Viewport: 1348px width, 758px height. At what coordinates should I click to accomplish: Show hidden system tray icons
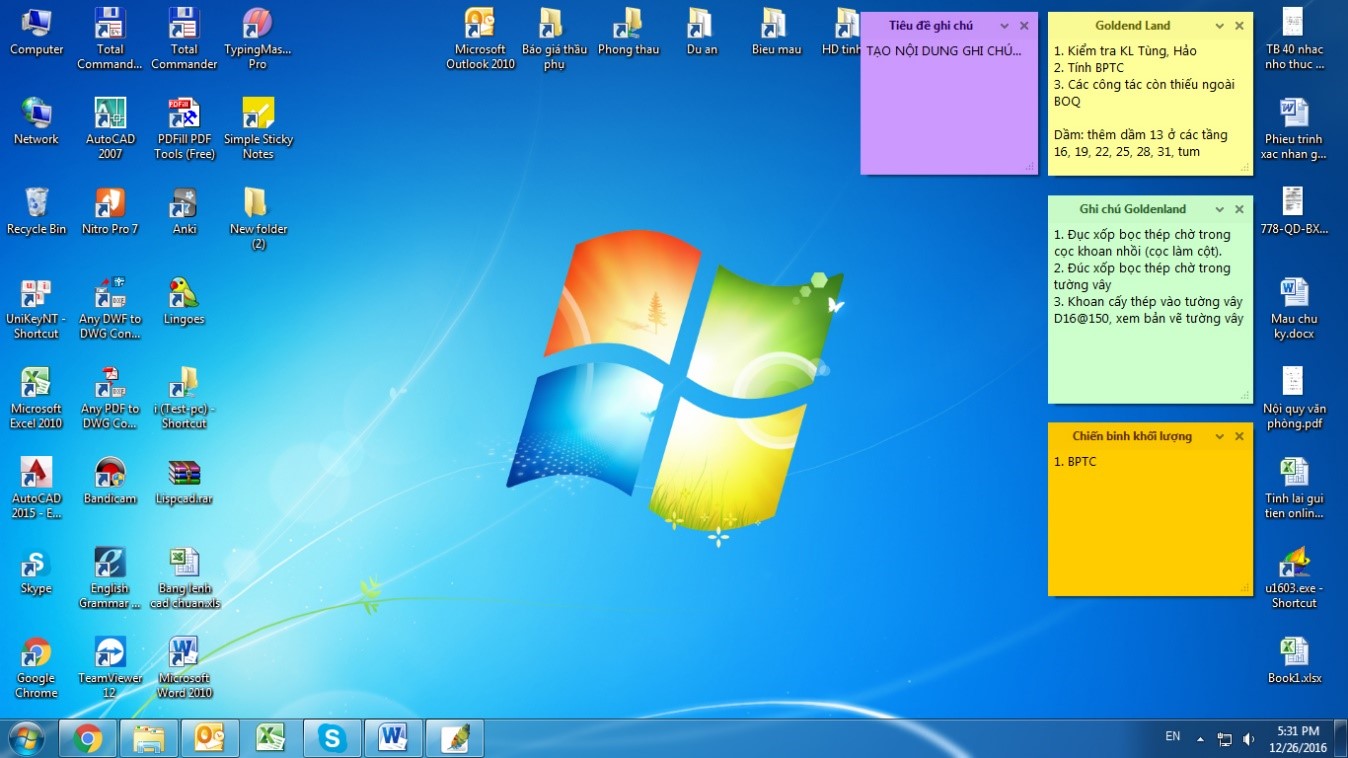tap(1200, 739)
